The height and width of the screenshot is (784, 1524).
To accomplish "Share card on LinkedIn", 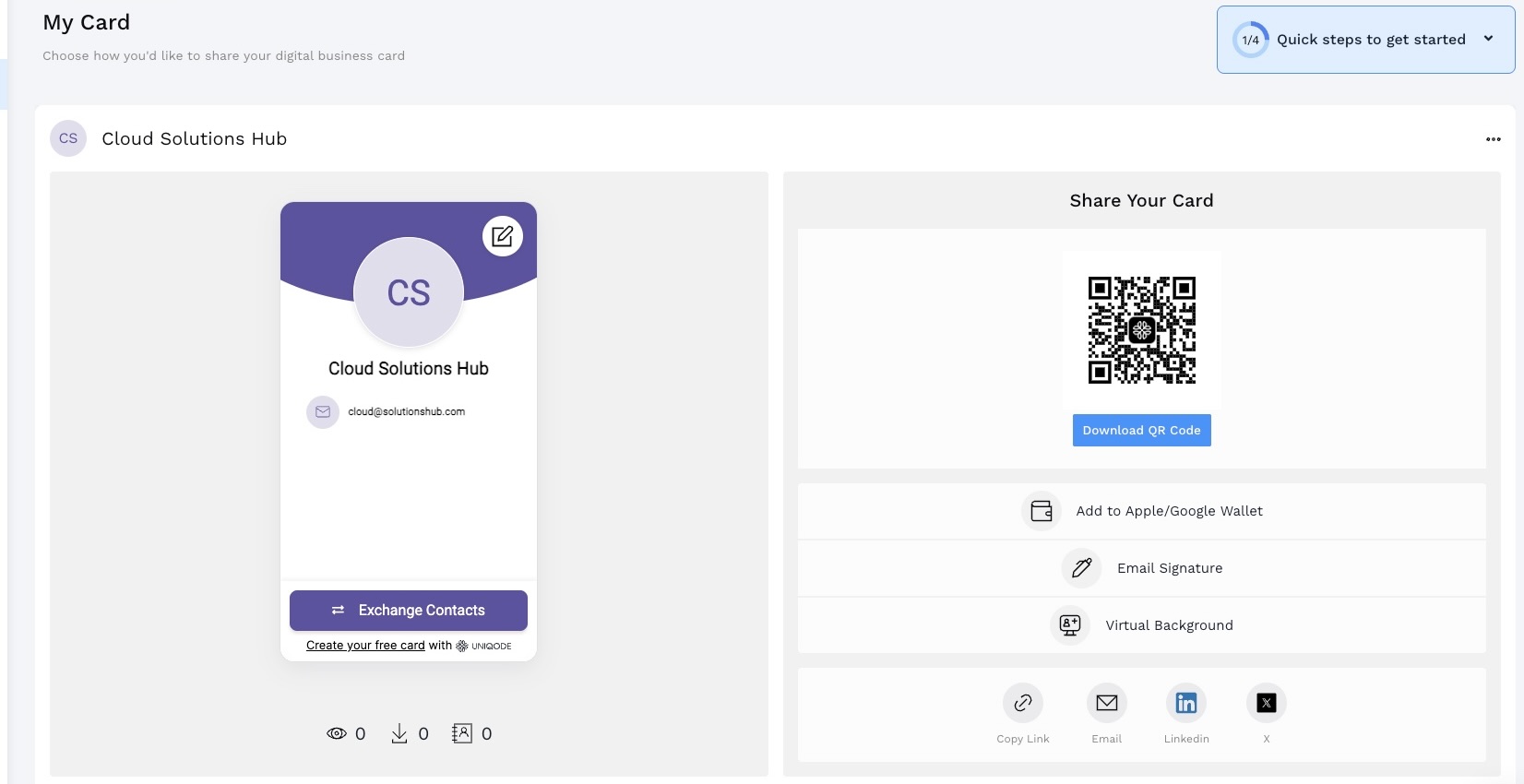I will (x=1185, y=703).
